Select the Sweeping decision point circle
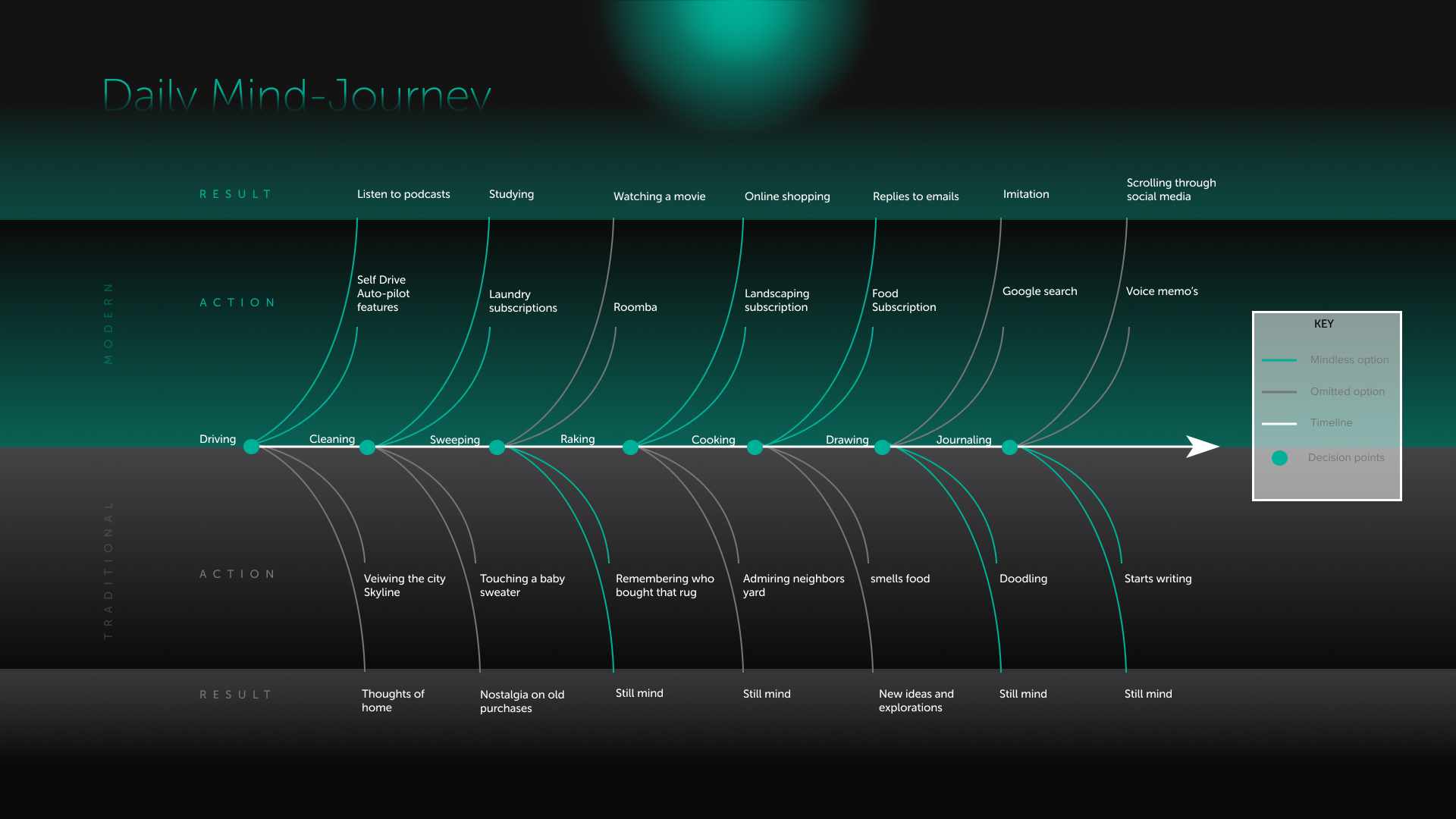This screenshot has height=819, width=1456. coord(497,447)
